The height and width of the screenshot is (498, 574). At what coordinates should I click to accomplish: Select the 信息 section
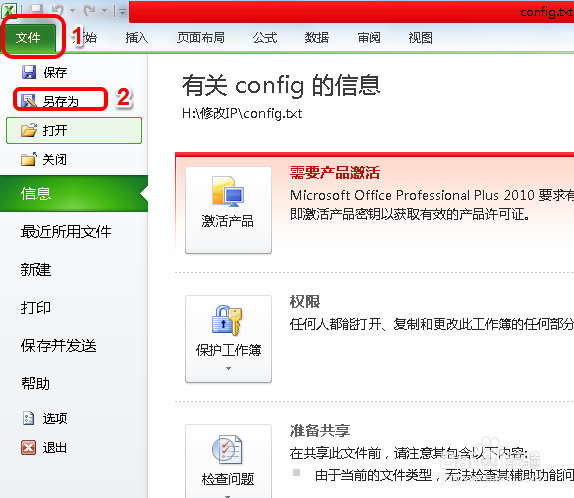tap(74, 193)
